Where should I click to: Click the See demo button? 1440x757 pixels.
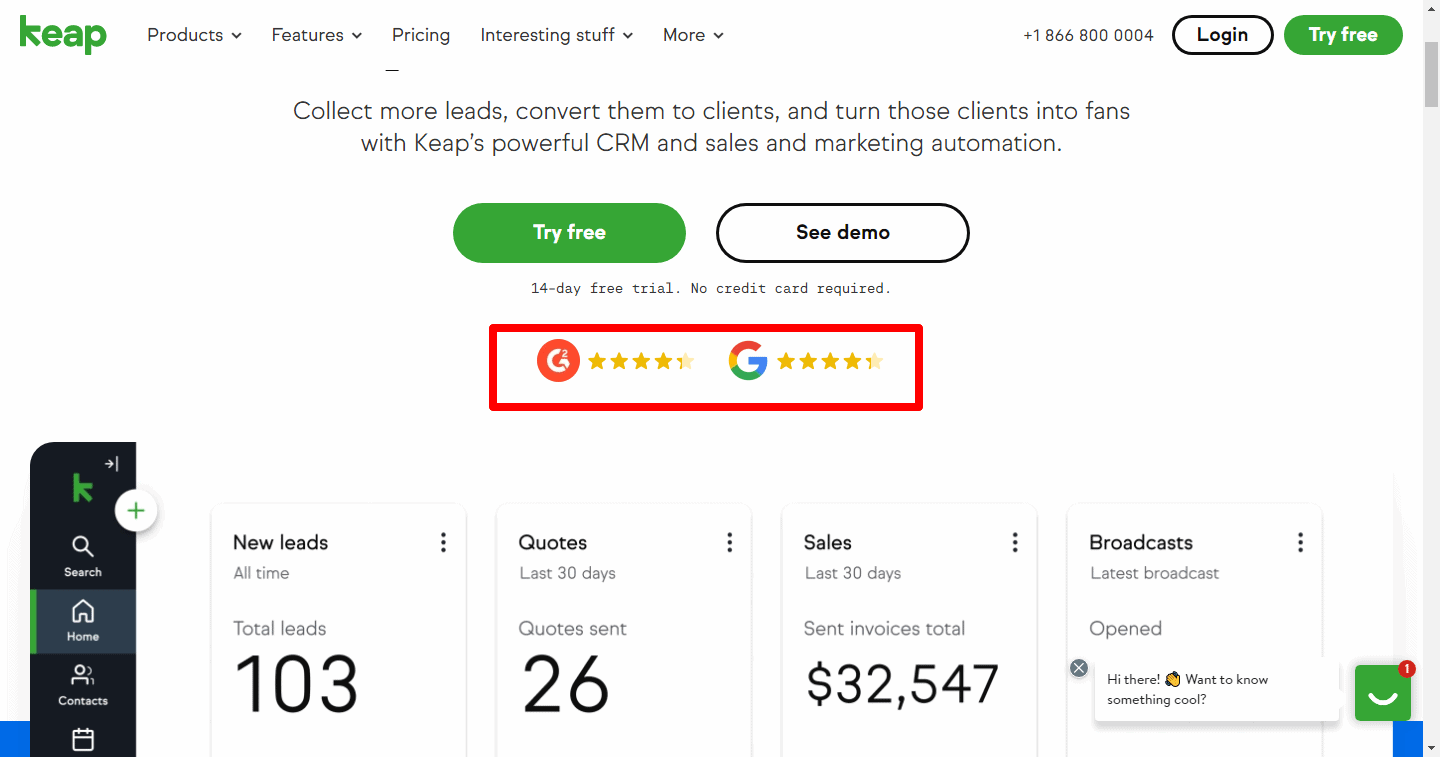point(842,232)
